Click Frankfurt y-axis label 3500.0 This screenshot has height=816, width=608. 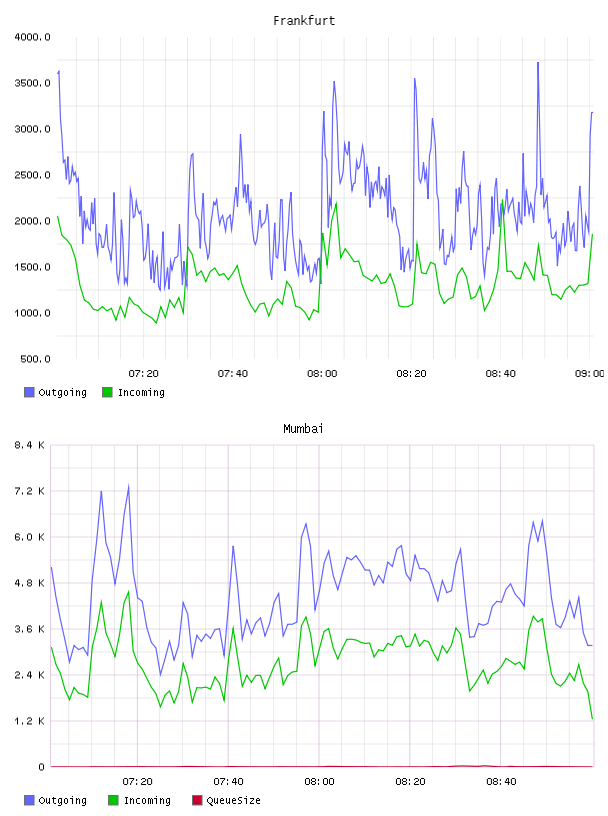point(33,83)
